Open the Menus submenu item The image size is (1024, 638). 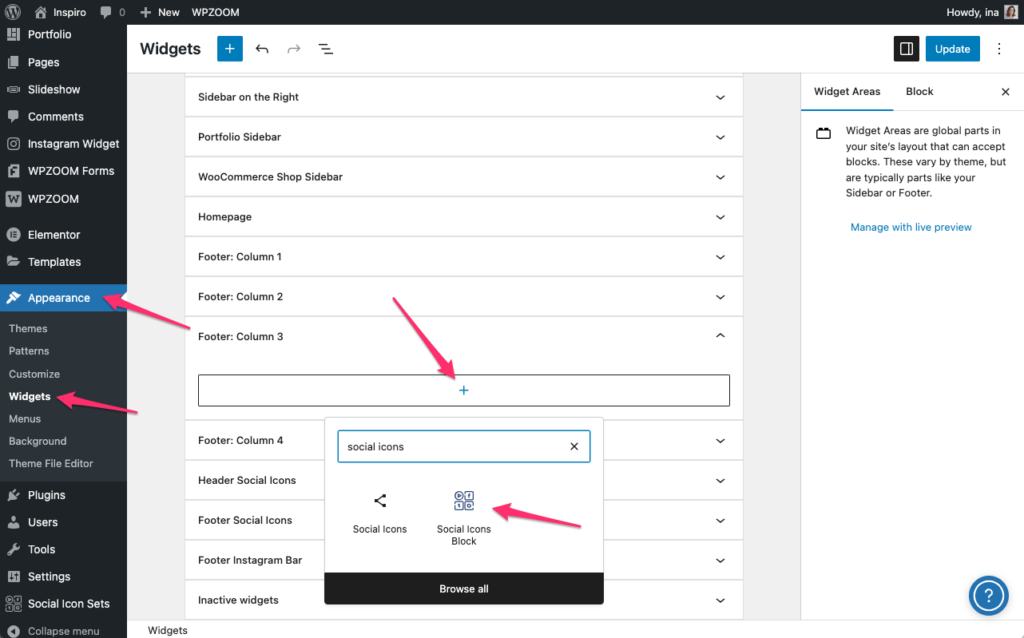tap(25, 419)
